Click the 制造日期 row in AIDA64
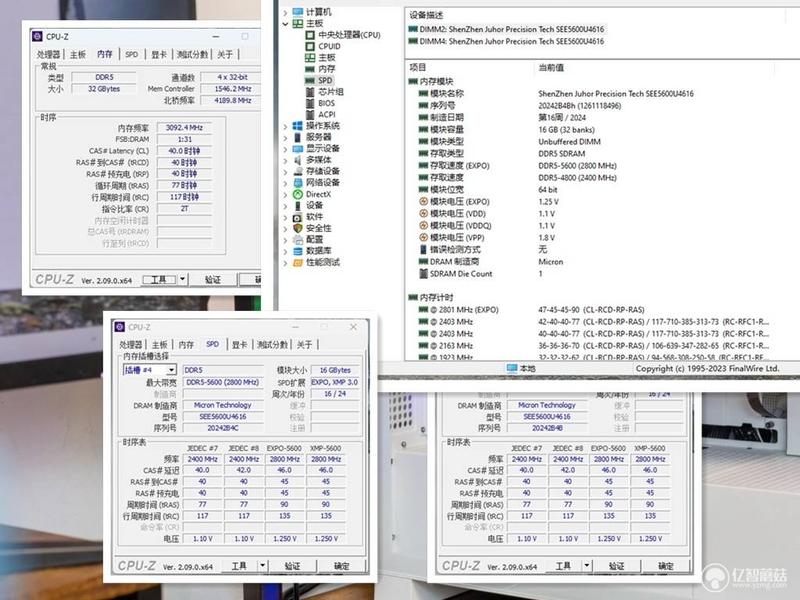The height and width of the screenshot is (600, 800). coord(503,117)
